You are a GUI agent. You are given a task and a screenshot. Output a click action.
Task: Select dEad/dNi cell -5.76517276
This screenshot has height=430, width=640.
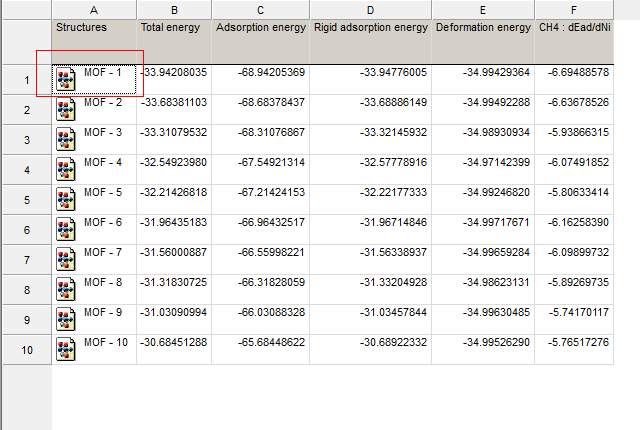tap(574, 350)
